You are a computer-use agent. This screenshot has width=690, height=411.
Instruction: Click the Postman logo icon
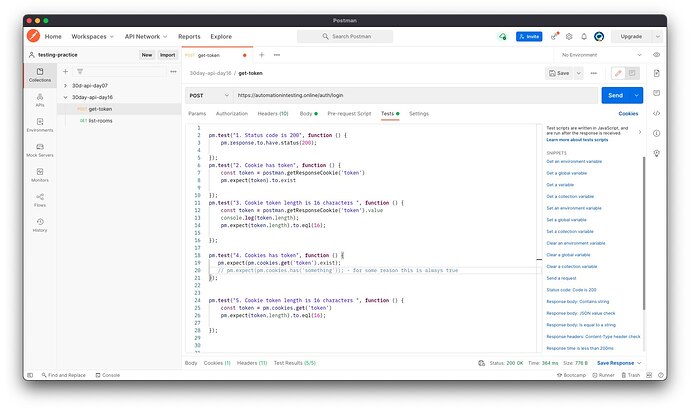pyautogui.click(x=33, y=36)
